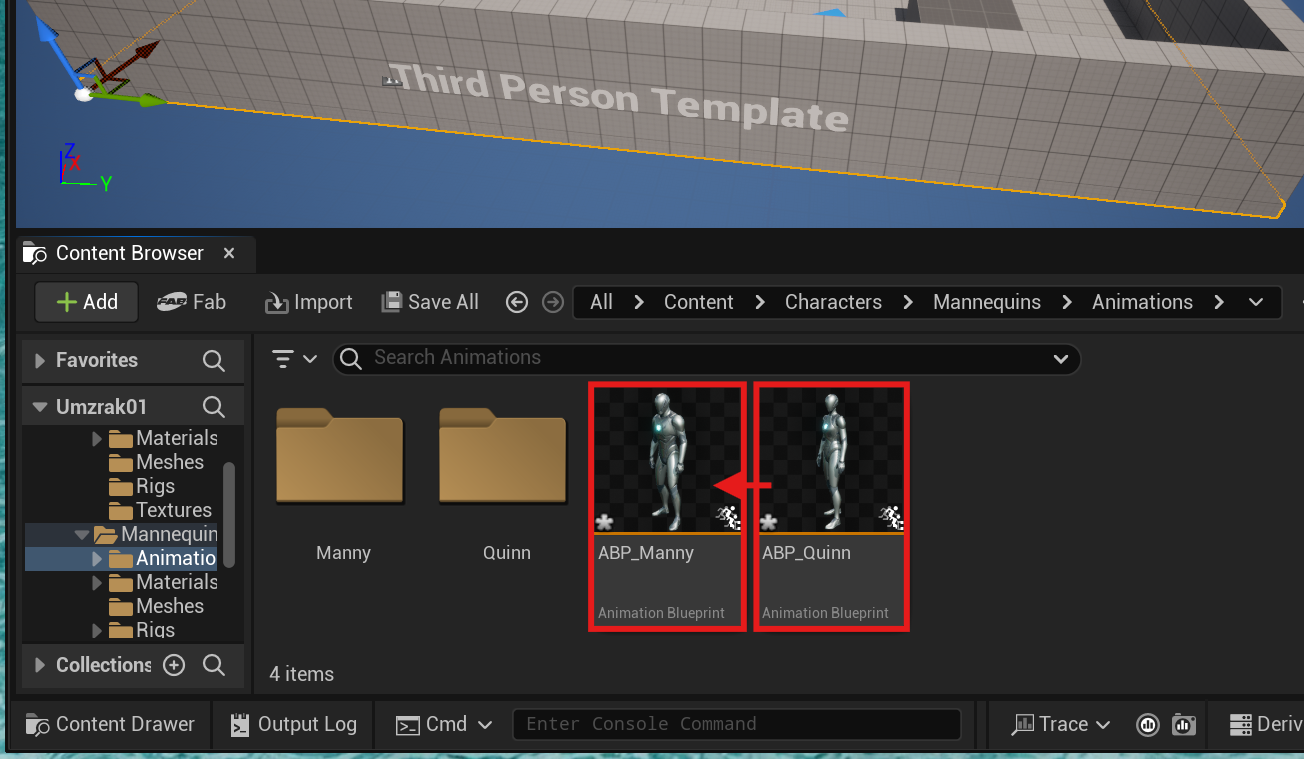Expand chevron after All in breadcrumb
This screenshot has height=759, width=1304.
tap(640, 302)
